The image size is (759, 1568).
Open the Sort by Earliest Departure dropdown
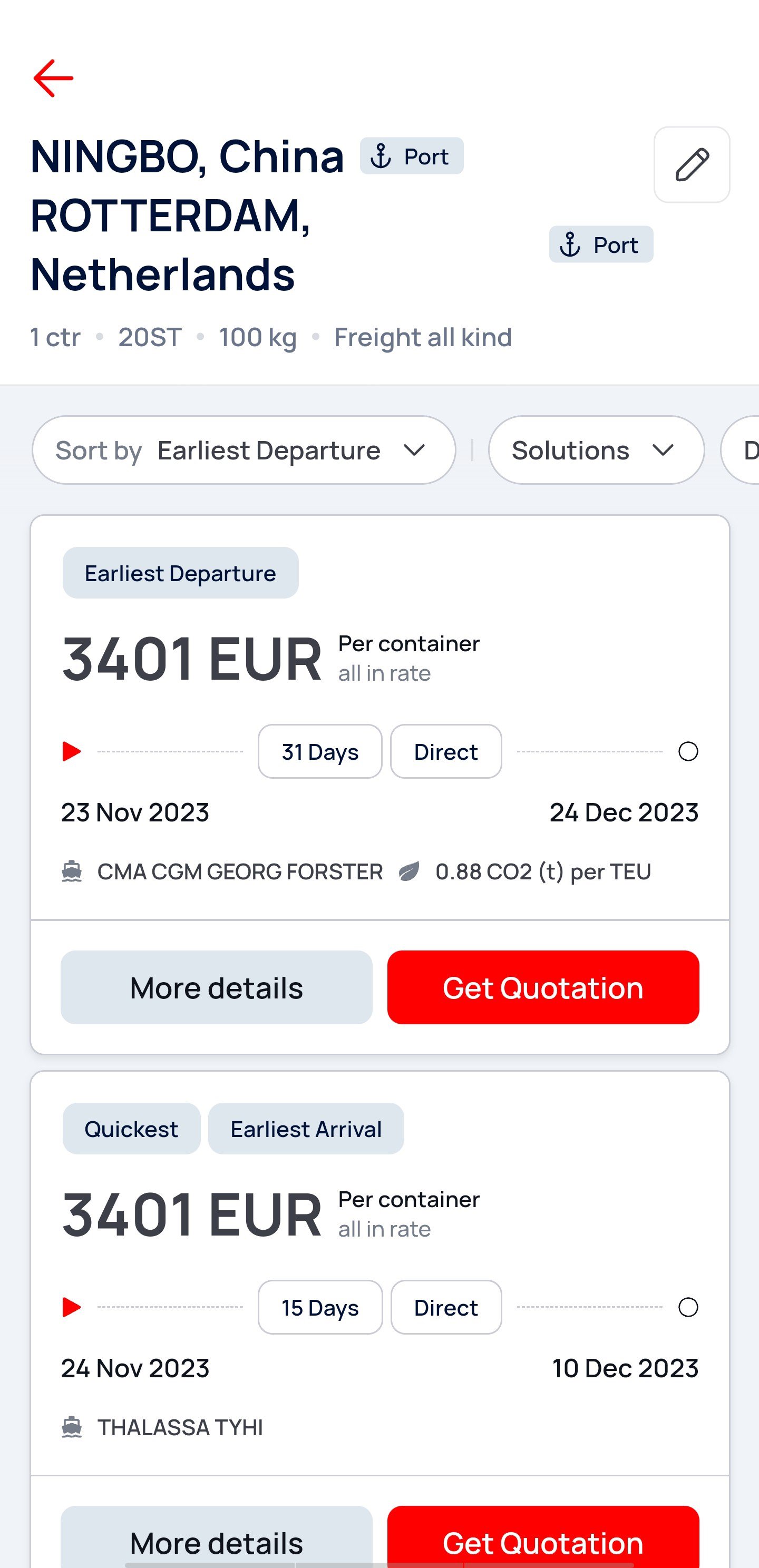coord(244,450)
